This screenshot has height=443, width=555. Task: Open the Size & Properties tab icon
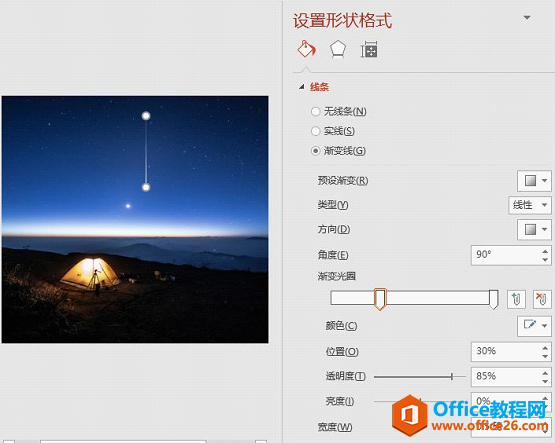[x=369, y=49]
